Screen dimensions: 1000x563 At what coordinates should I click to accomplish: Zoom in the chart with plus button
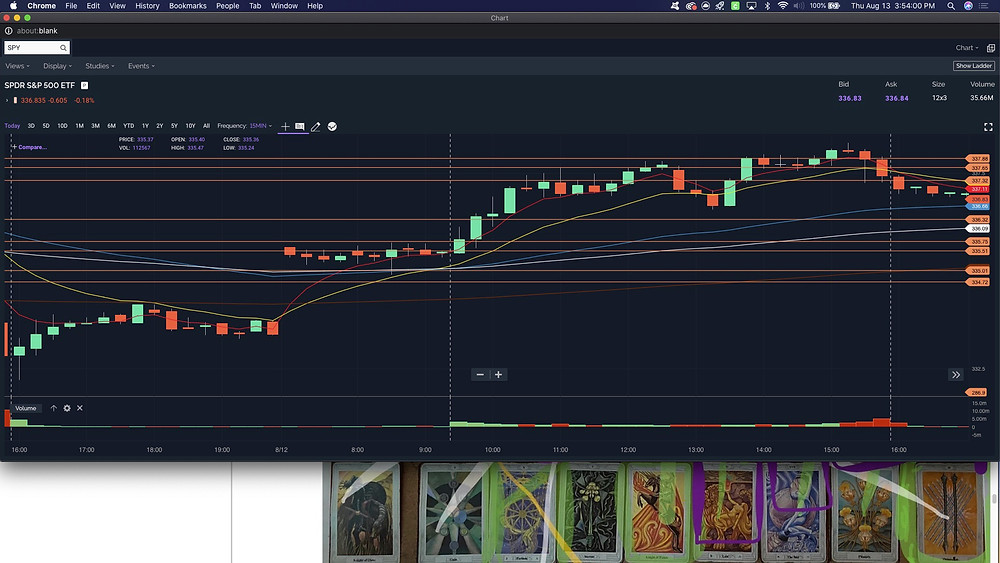pos(498,374)
